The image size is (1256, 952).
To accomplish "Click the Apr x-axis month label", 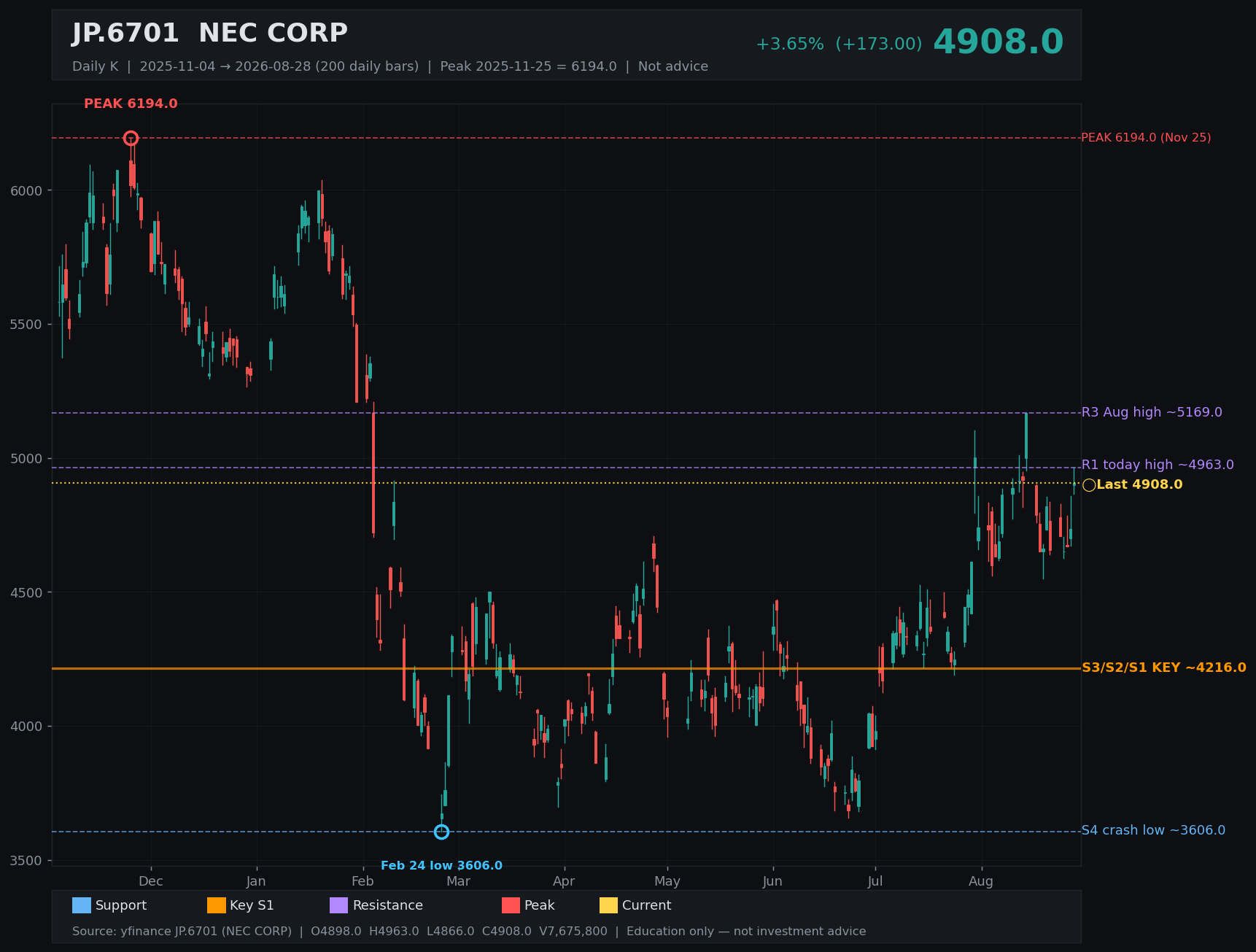I will 564,881.
